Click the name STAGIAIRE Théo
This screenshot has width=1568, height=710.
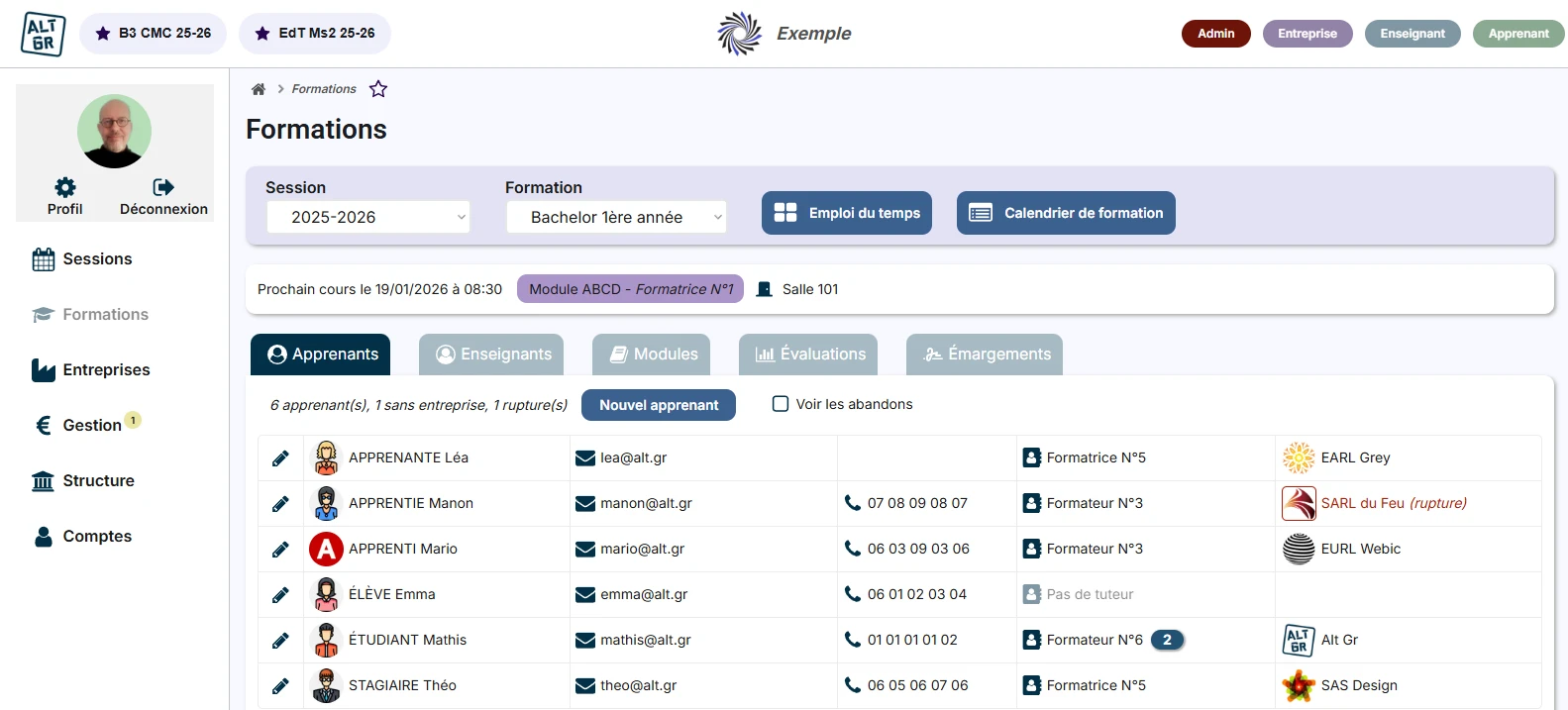(402, 685)
